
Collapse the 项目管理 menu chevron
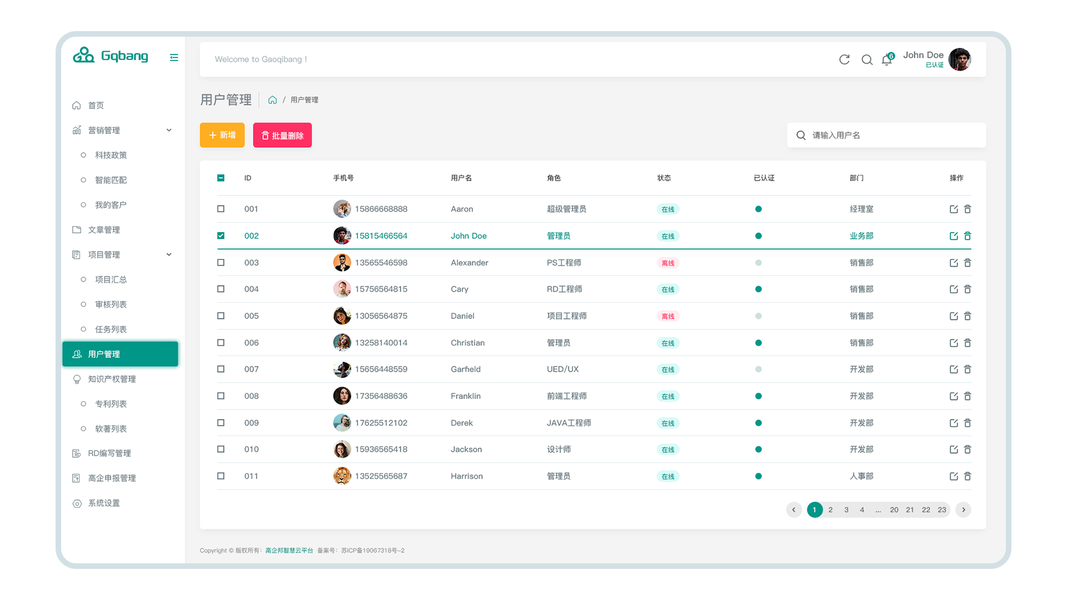169,254
